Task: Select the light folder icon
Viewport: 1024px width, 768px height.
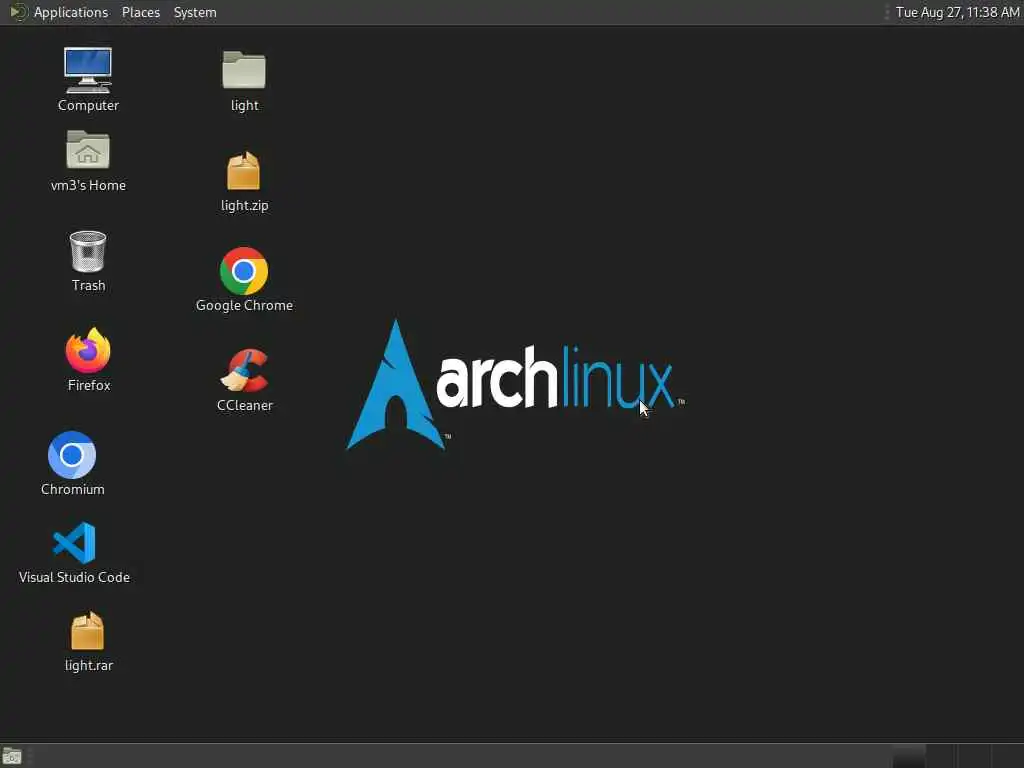Action: tap(244, 70)
